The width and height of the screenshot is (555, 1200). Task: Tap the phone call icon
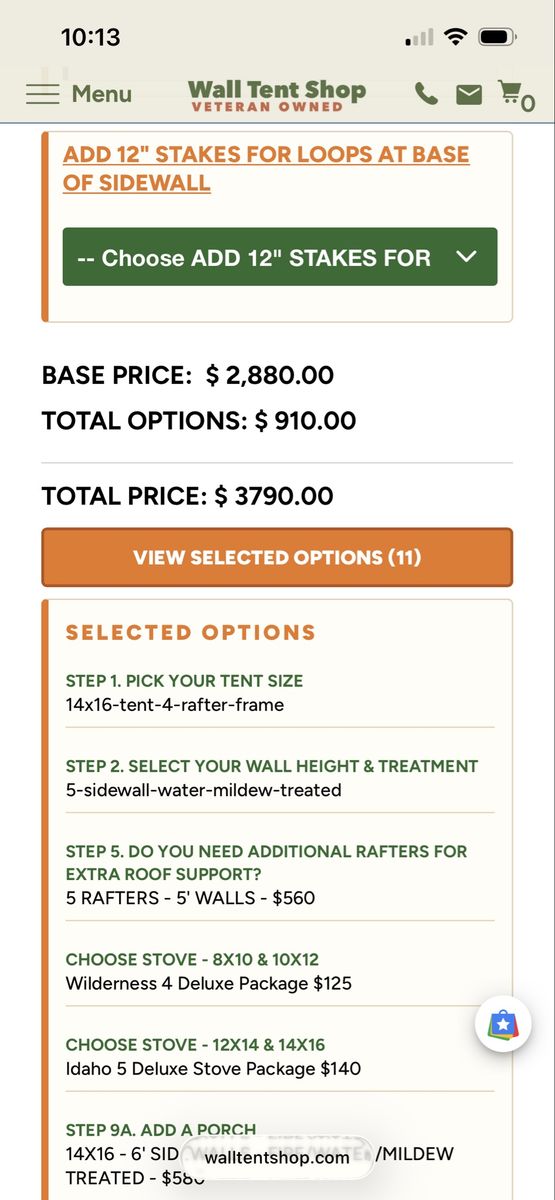coord(426,94)
